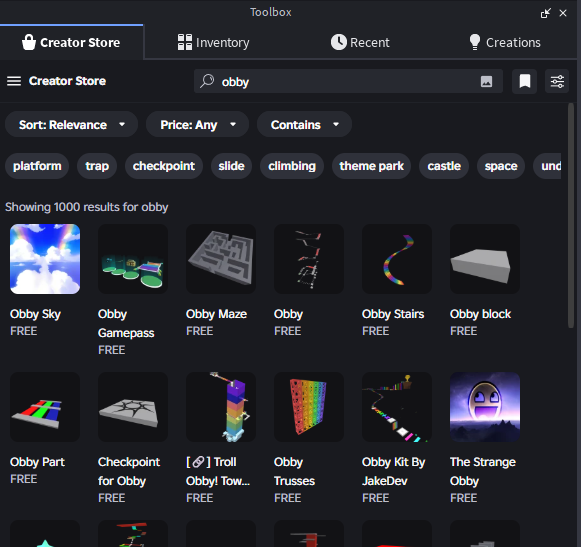Screen dimensions: 581x547
Task: Click the Obby Maze title text
Action: tap(216, 314)
